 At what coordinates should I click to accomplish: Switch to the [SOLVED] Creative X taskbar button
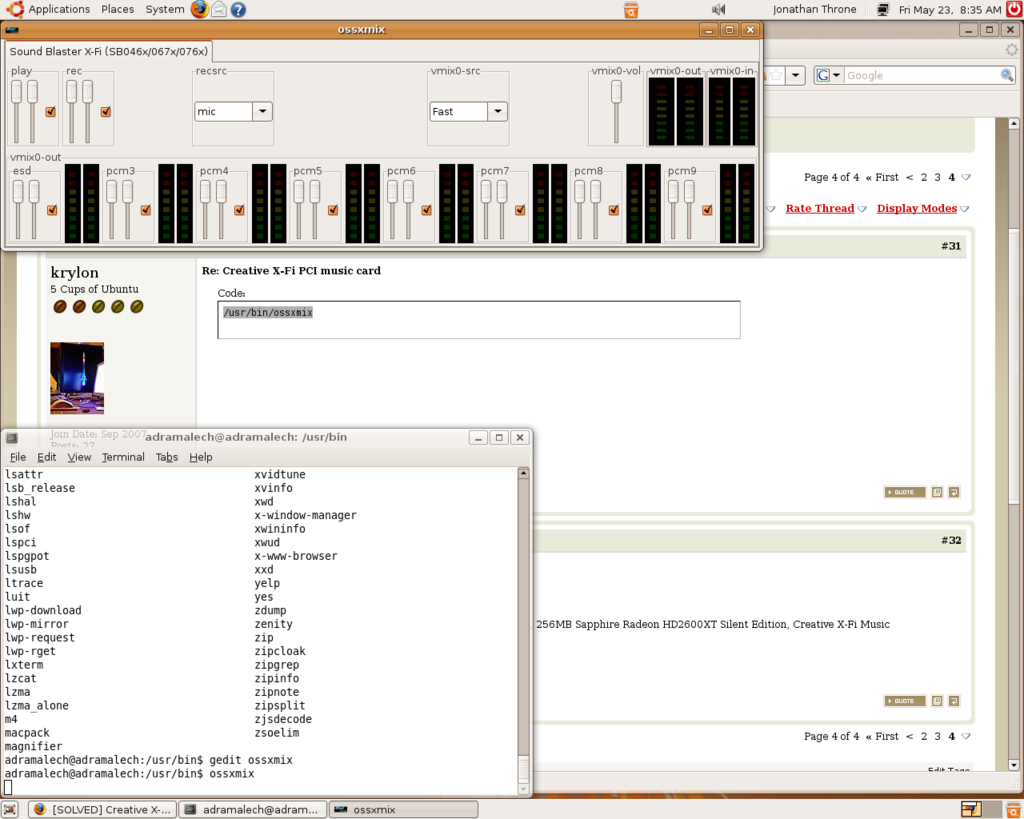[103, 809]
